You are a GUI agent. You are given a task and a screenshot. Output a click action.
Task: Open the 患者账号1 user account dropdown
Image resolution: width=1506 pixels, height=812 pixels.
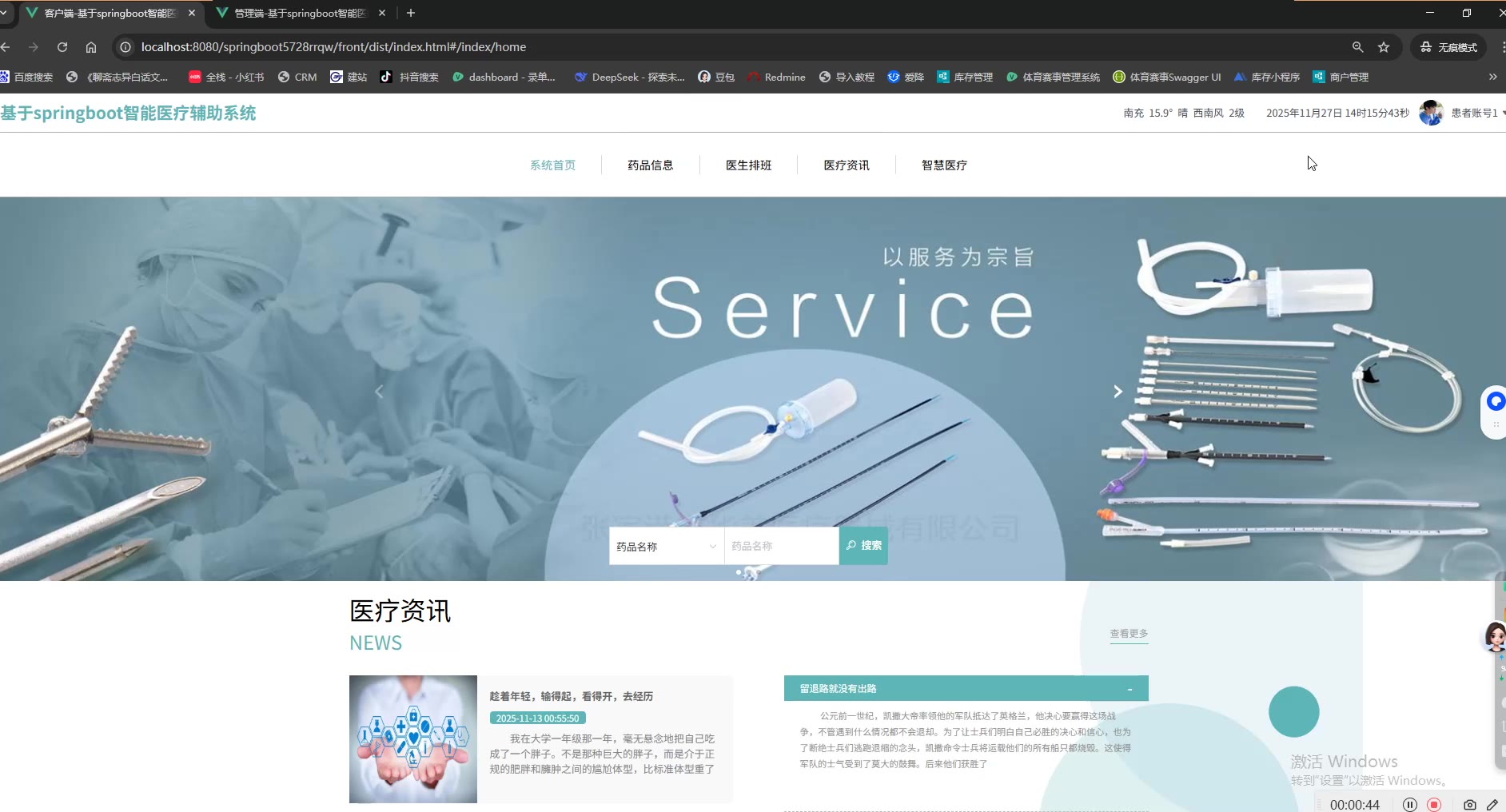[1479, 113]
